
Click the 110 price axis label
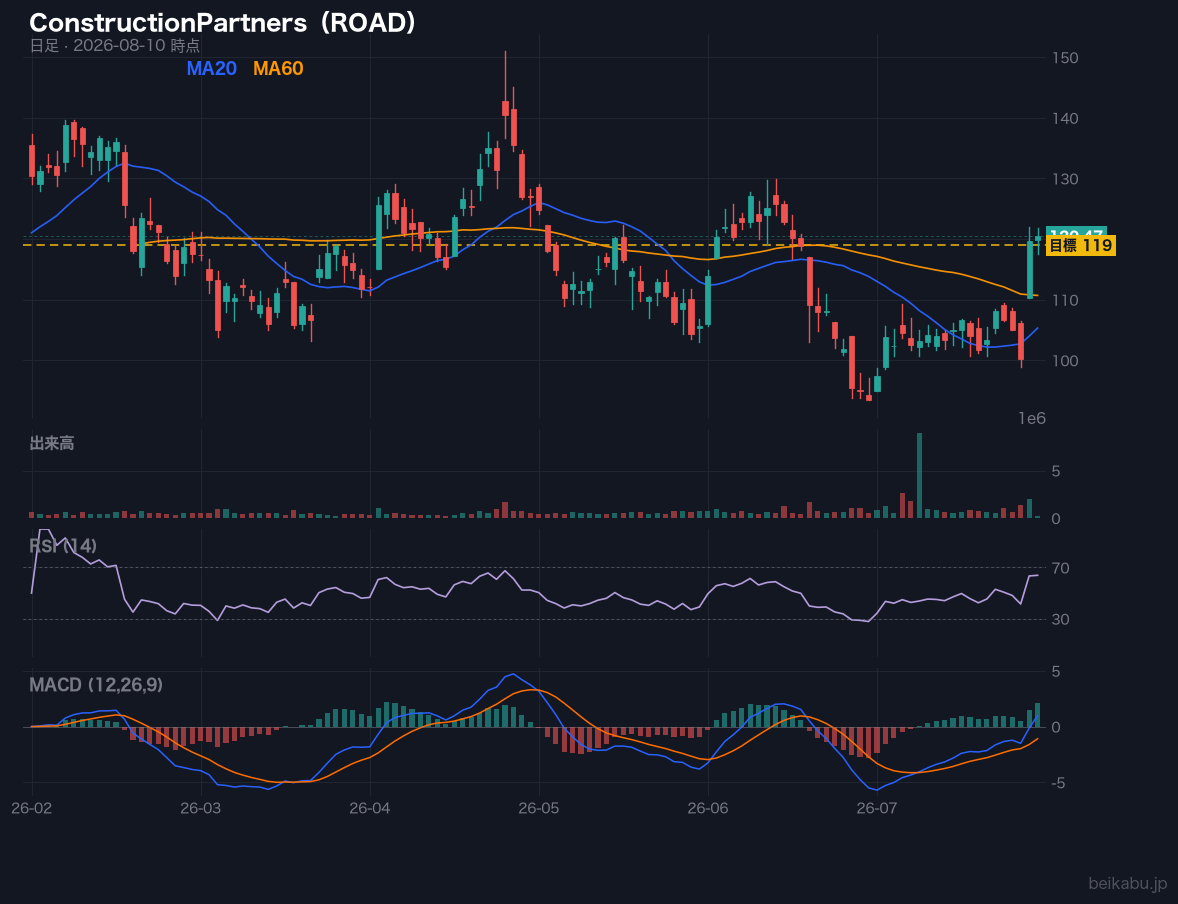(x=1065, y=301)
